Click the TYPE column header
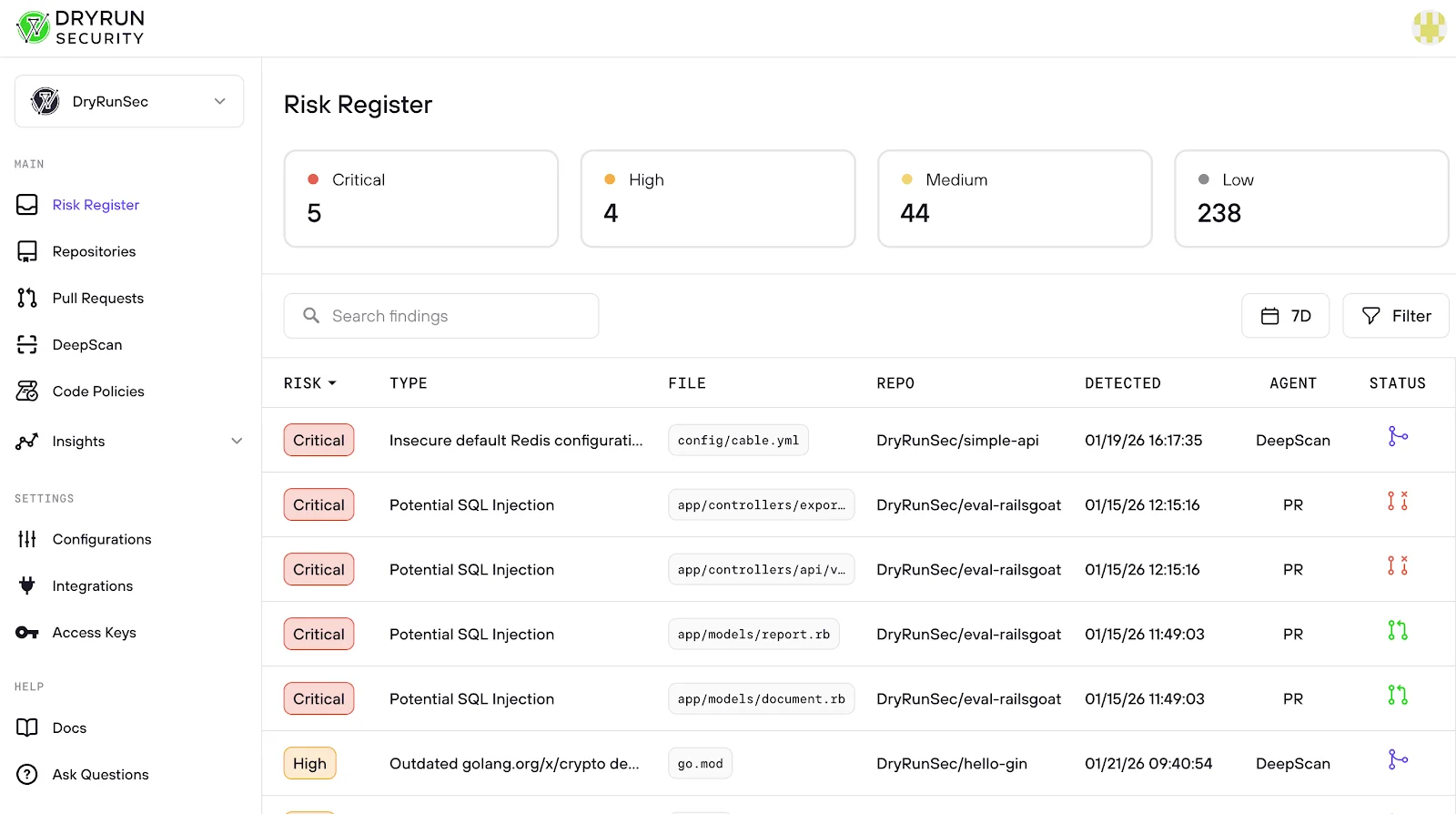The width and height of the screenshot is (1456, 814). pos(409,383)
